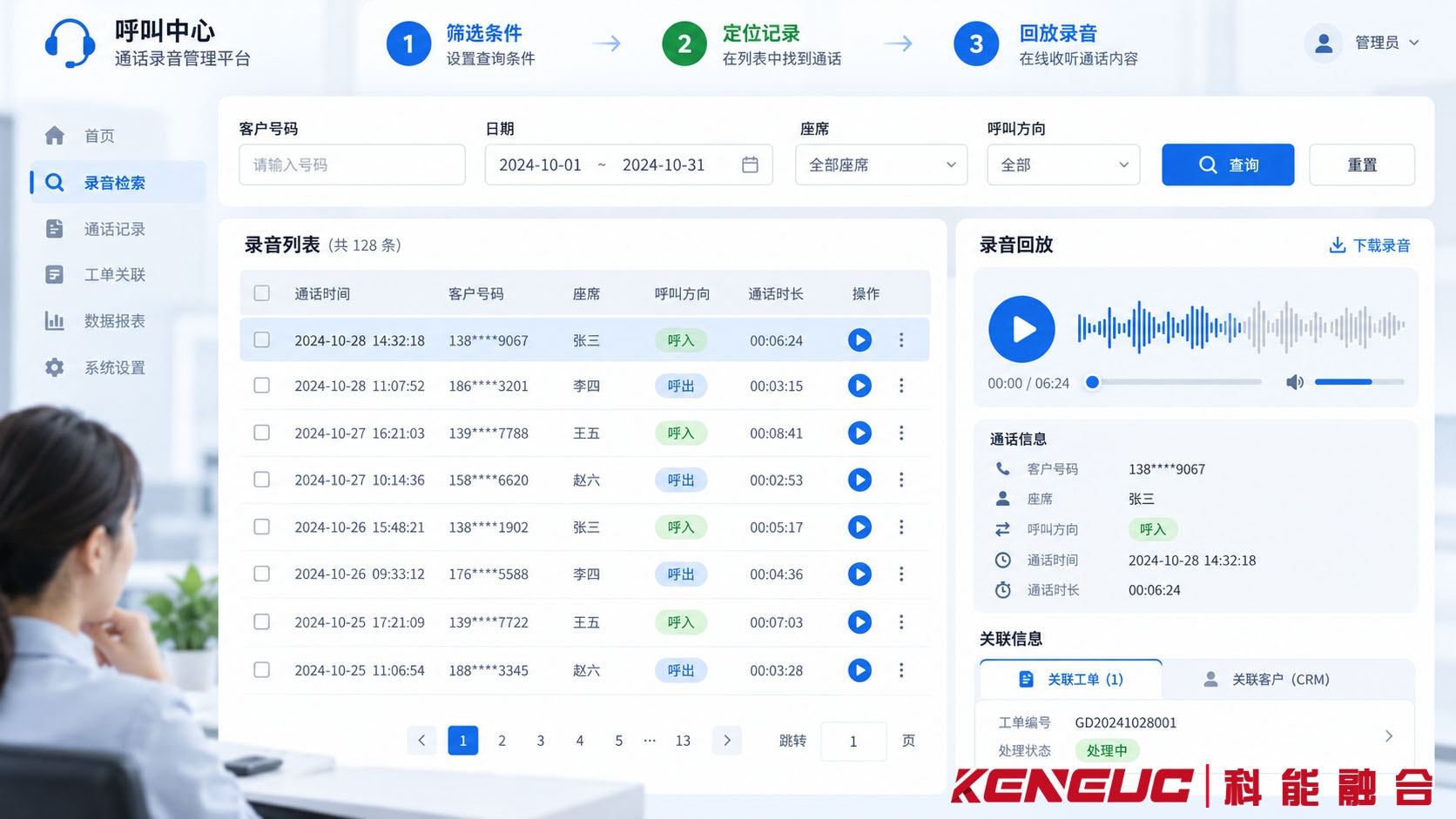The height and width of the screenshot is (819, 1456).
Task: Open the 呼叫方向 全部 dropdown
Action: pos(1063,164)
